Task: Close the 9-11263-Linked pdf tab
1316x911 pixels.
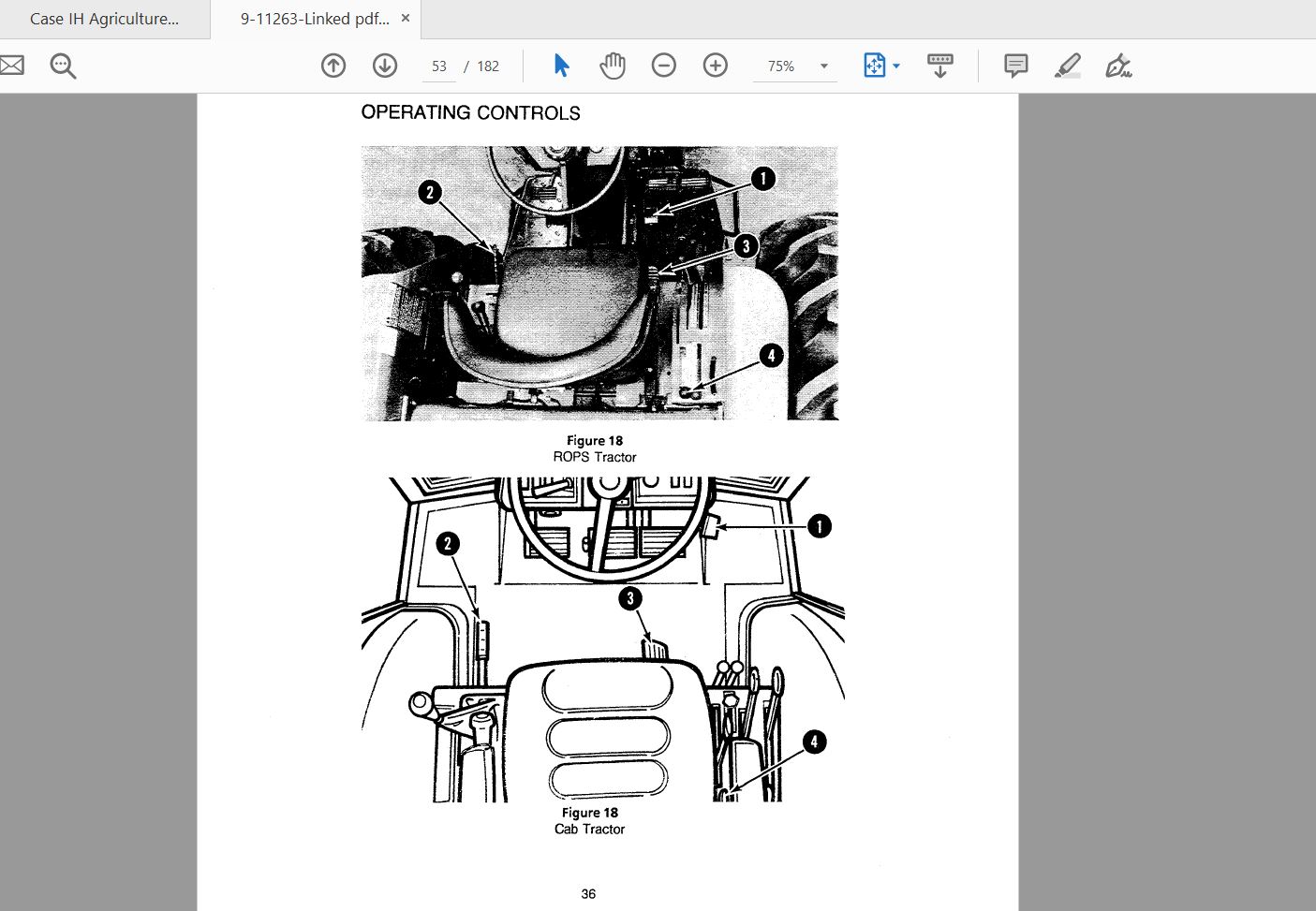Action: (406, 18)
